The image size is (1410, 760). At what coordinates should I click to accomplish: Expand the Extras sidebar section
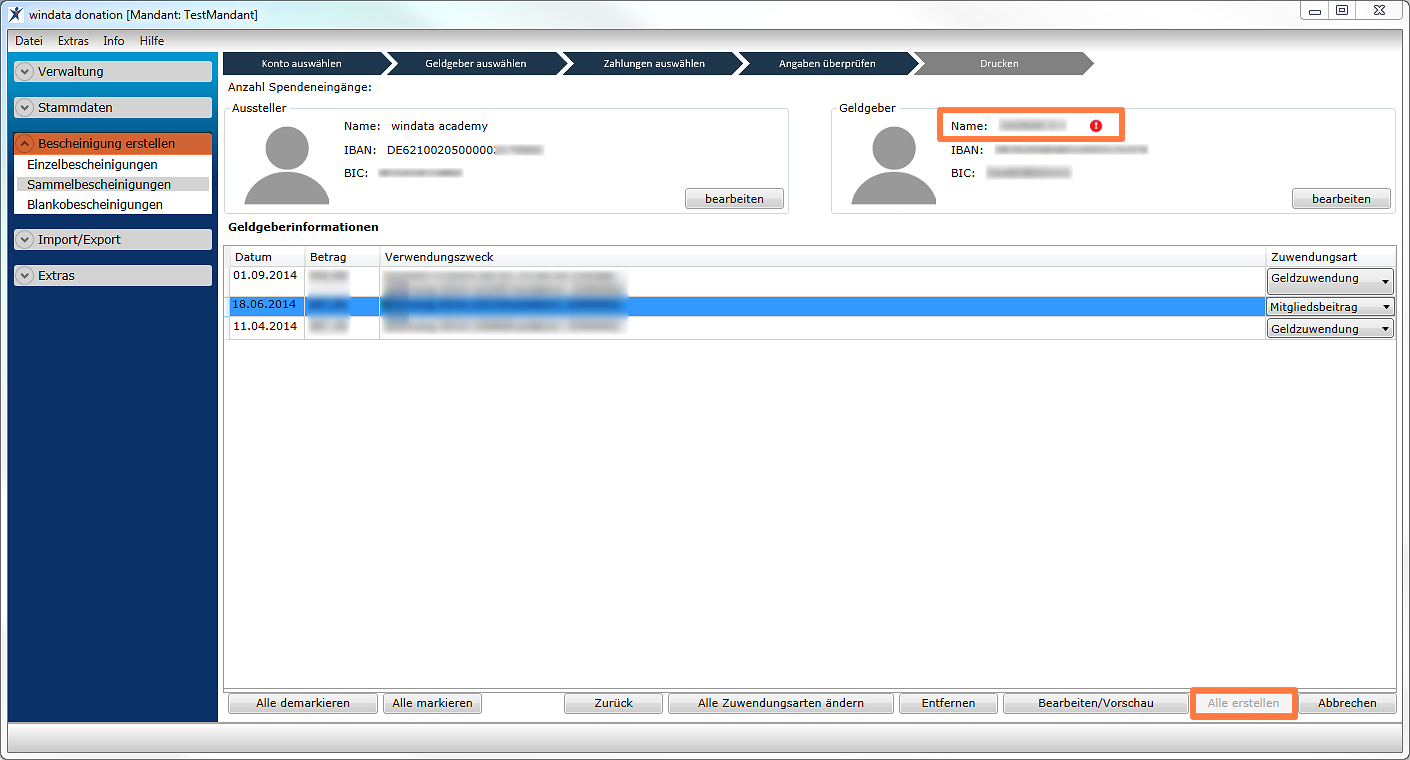[x=113, y=276]
